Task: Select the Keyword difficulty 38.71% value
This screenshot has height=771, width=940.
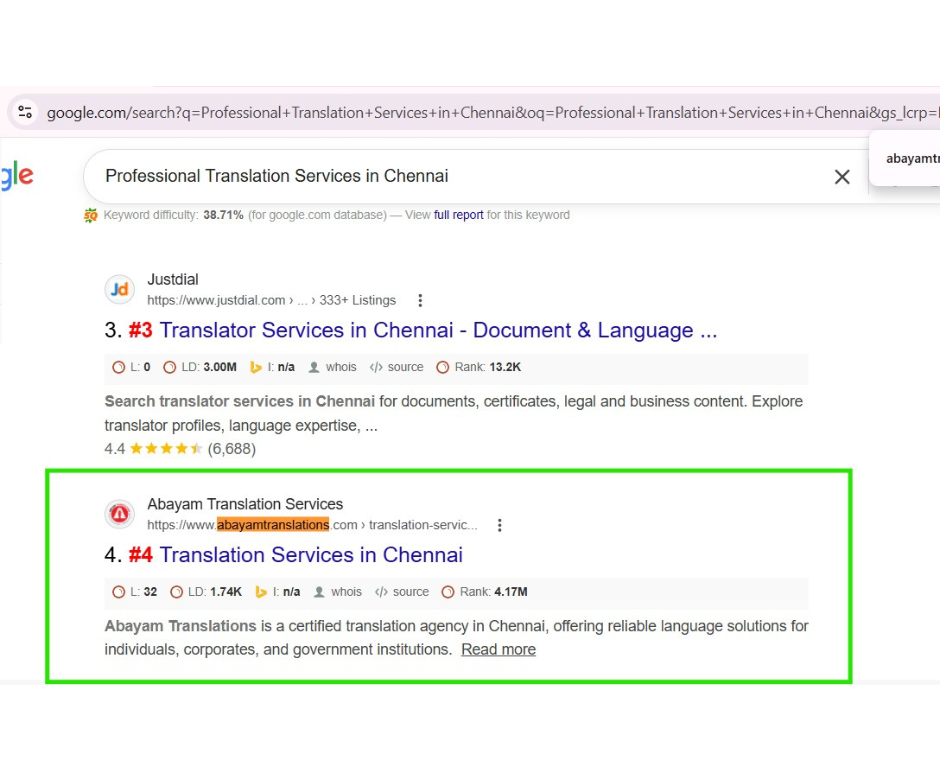Action: pyautogui.click(x=223, y=215)
